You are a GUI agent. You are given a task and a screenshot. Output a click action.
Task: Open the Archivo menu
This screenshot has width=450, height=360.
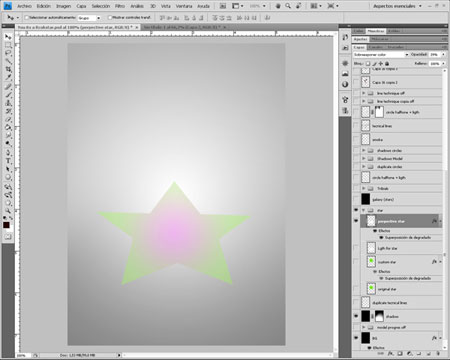point(24,6)
